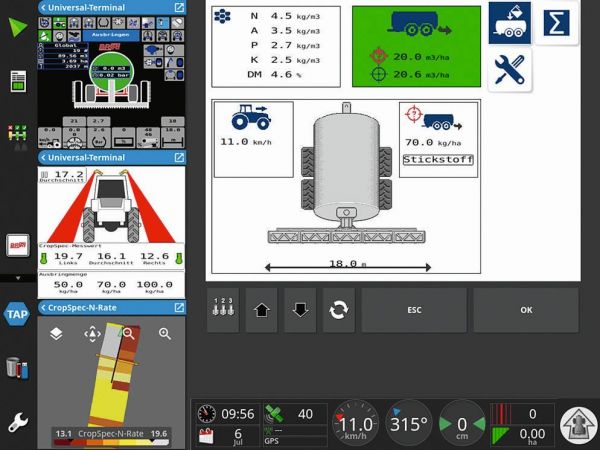600x450 pixels.
Task: Zoom out on the CropSpec map
Action: pos(129,334)
